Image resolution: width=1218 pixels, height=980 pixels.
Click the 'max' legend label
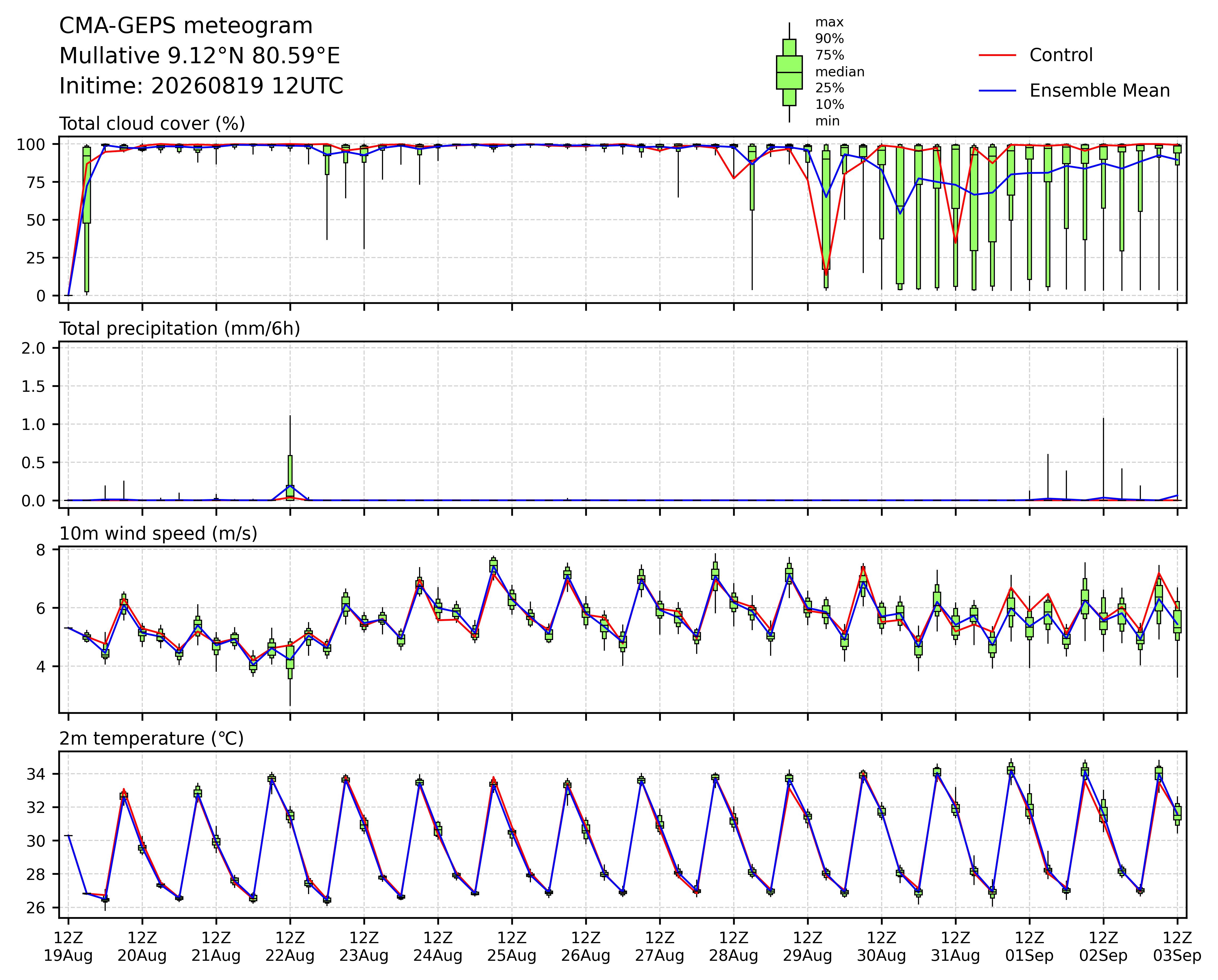(829, 23)
